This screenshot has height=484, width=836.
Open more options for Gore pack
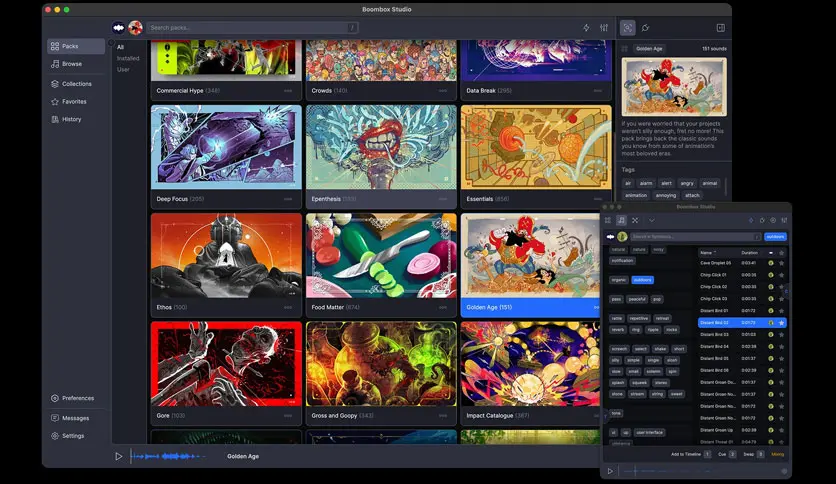288,415
